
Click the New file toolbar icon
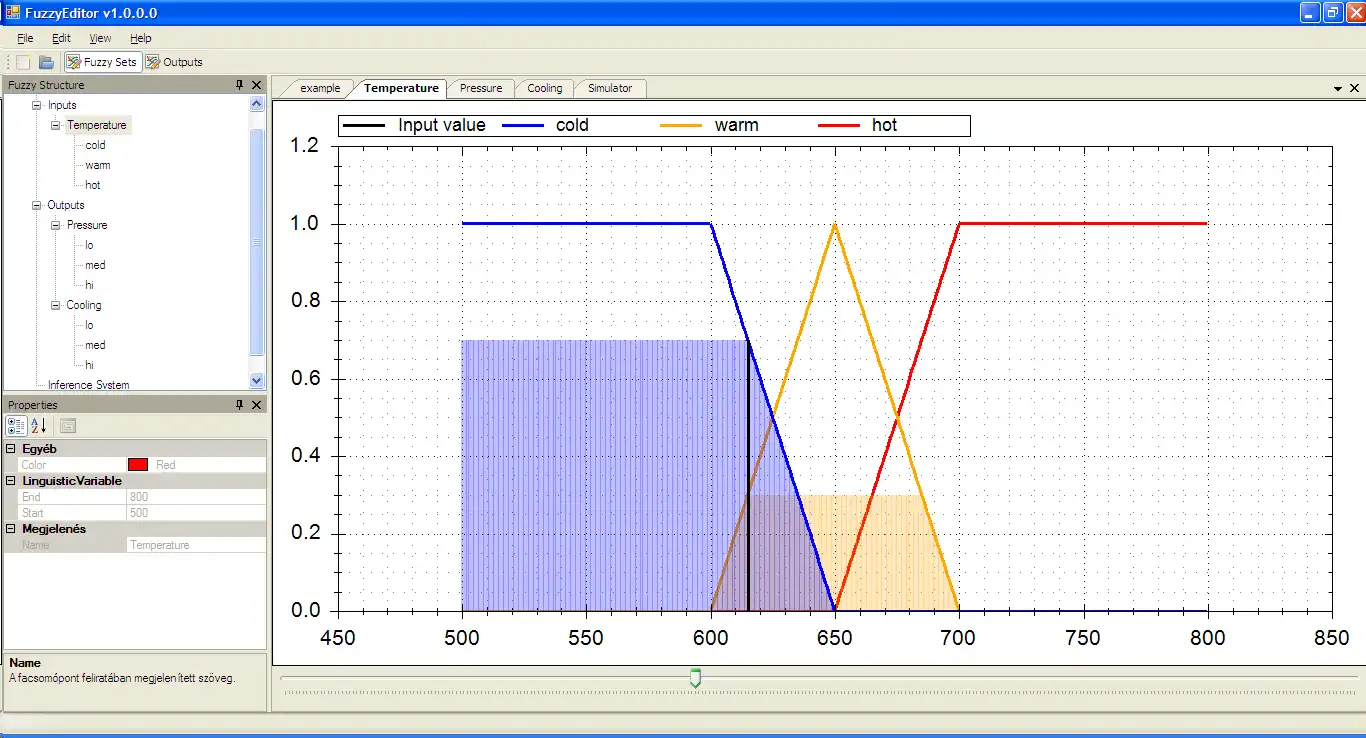tap(23, 62)
